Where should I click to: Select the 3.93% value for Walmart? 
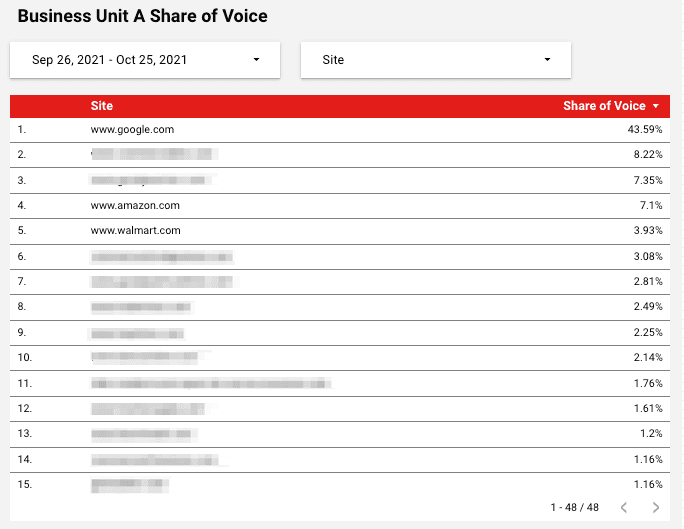click(x=648, y=231)
